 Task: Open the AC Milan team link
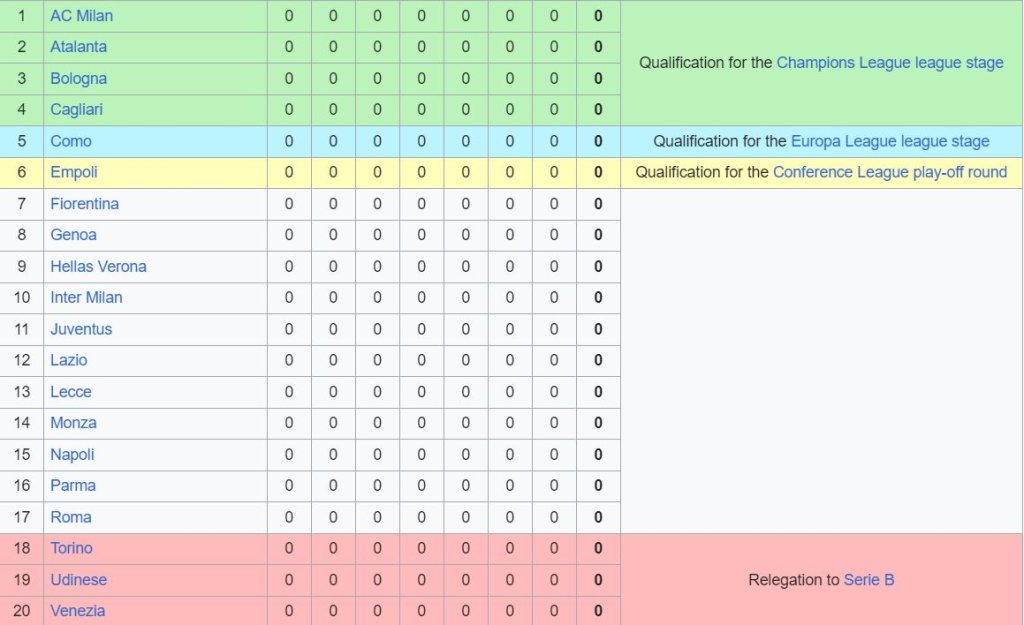81,16
